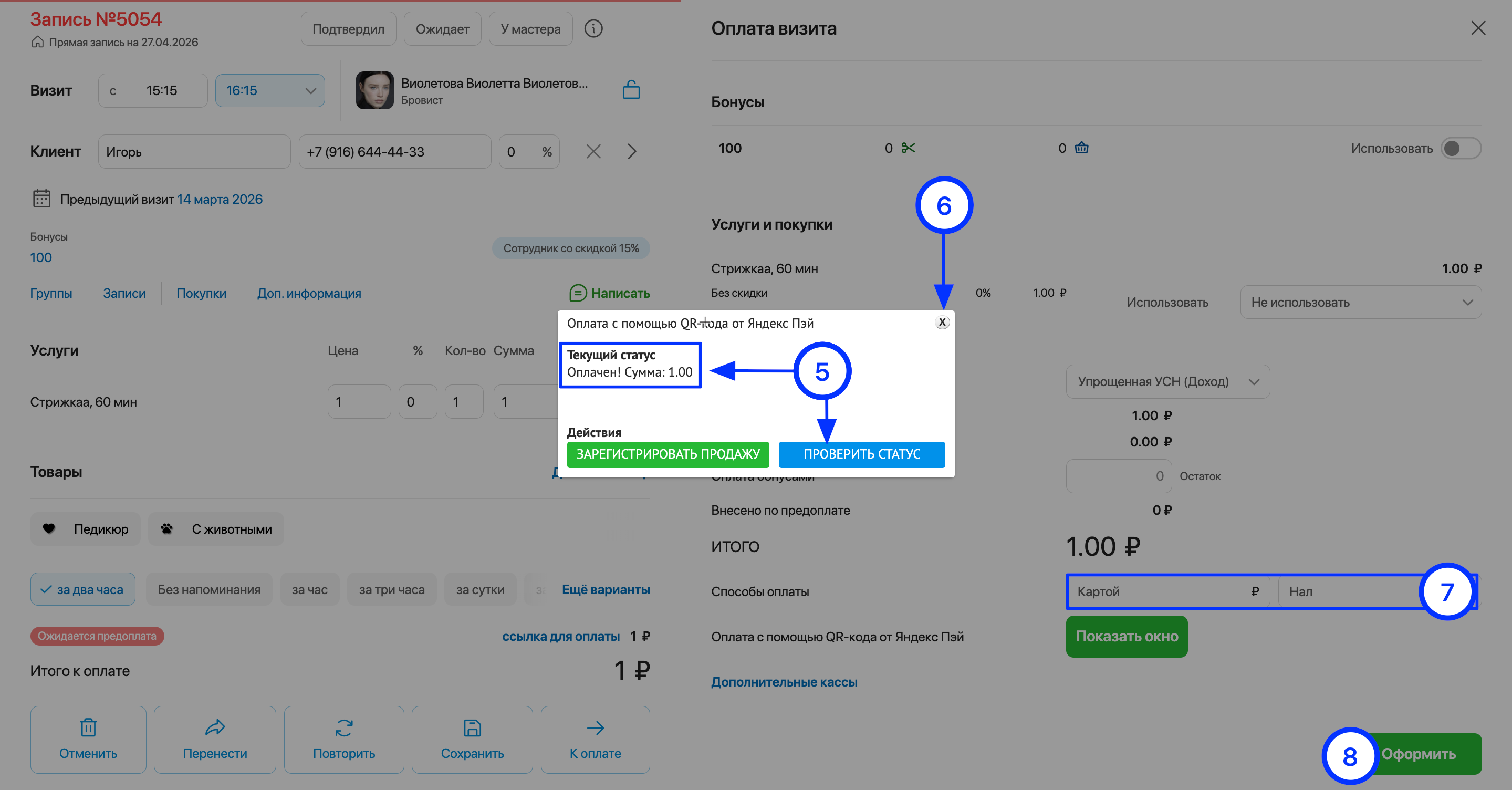1512x790 pixels.
Task: Open the Упрощенная УСН (Доход) dropdown
Action: click(x=1168, y=381)
